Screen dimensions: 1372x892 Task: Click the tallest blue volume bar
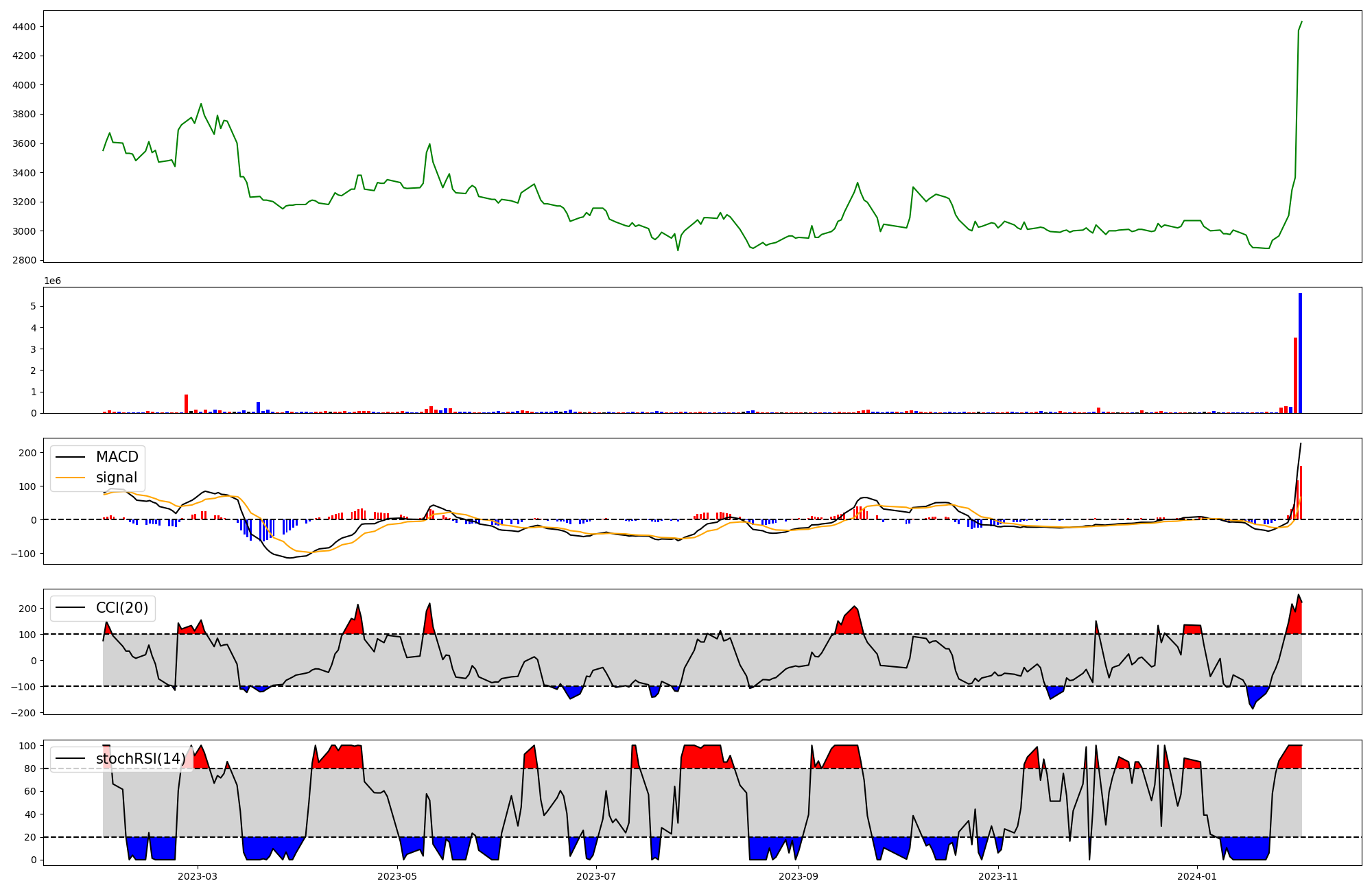point(1300,353)
